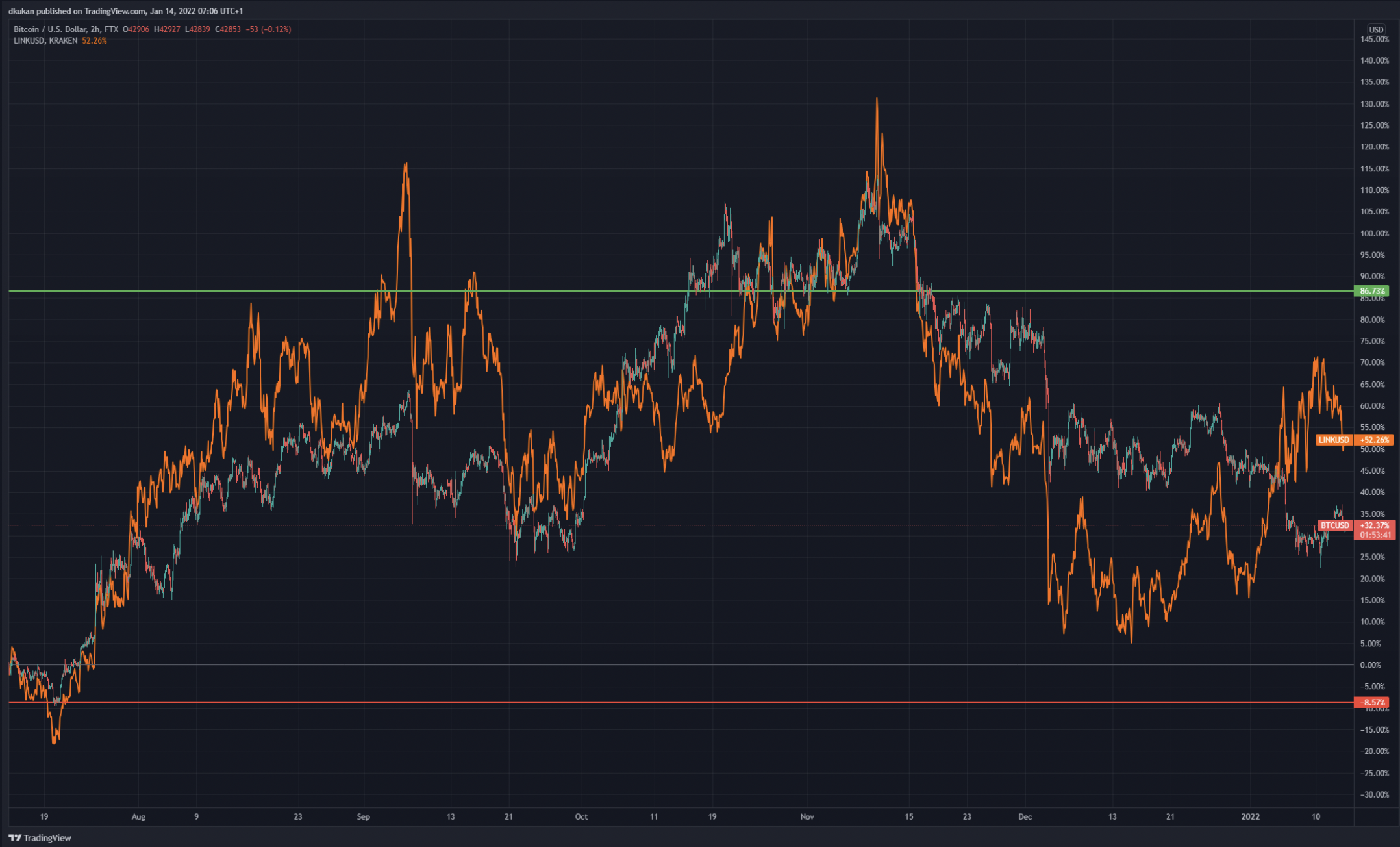1400x847 pixels.
Task: Select the green 86.73% level label
Action: [1372, 291]
